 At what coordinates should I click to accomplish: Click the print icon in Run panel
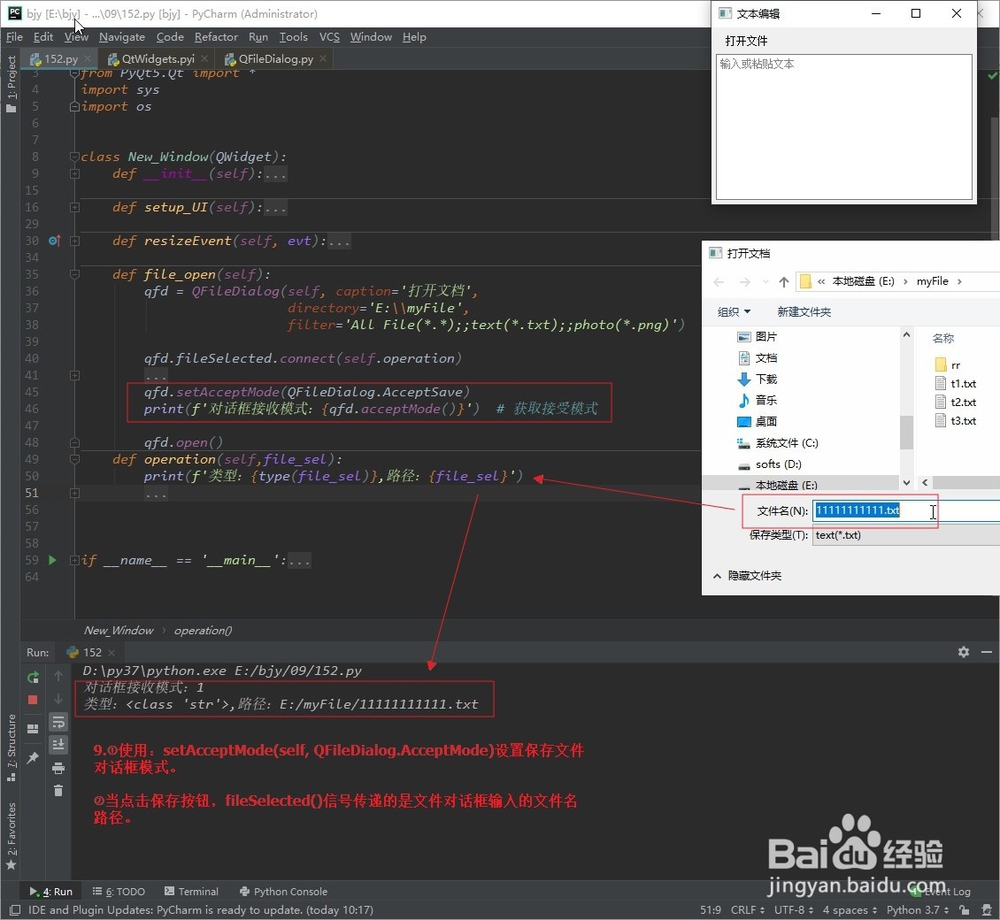click(x=58, y=768)
